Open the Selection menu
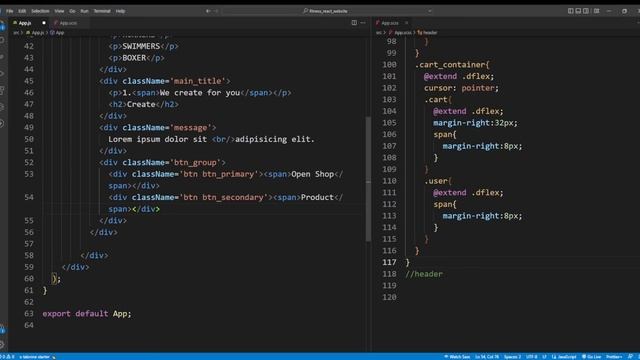 pyautogui.click(x=40, y=11)
